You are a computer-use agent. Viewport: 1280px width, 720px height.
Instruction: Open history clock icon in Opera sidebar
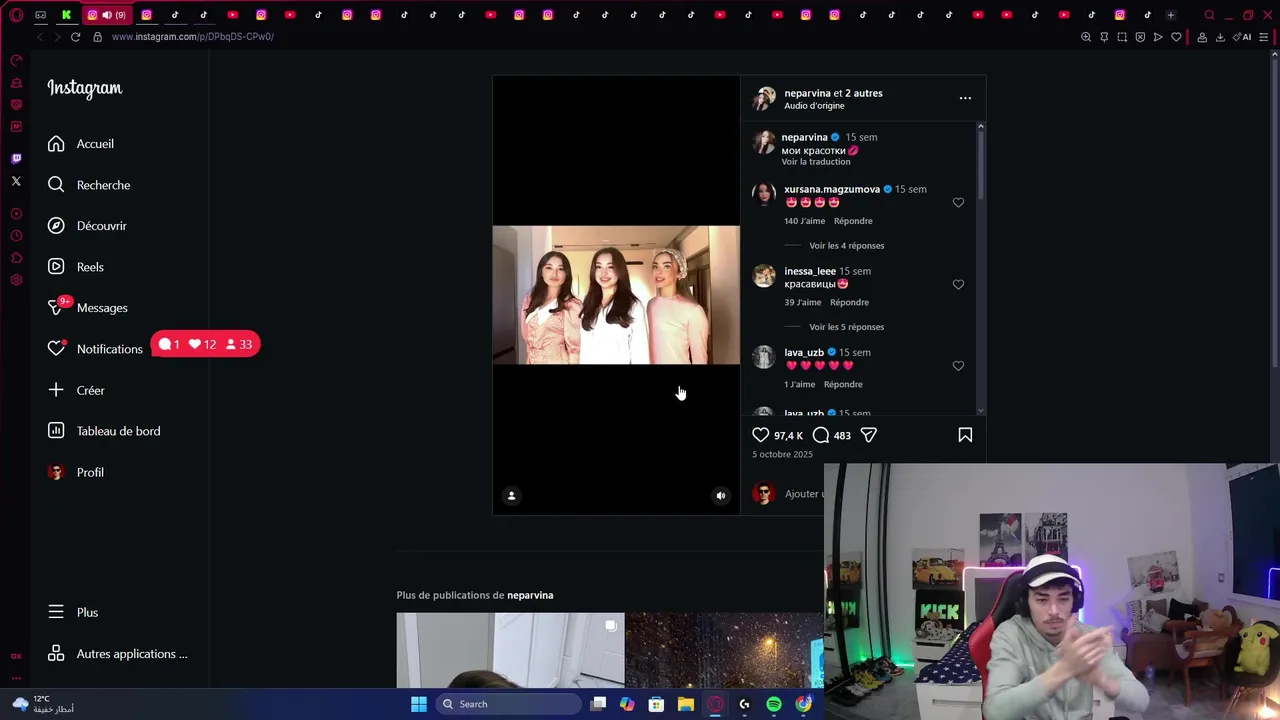coord(16,236)
